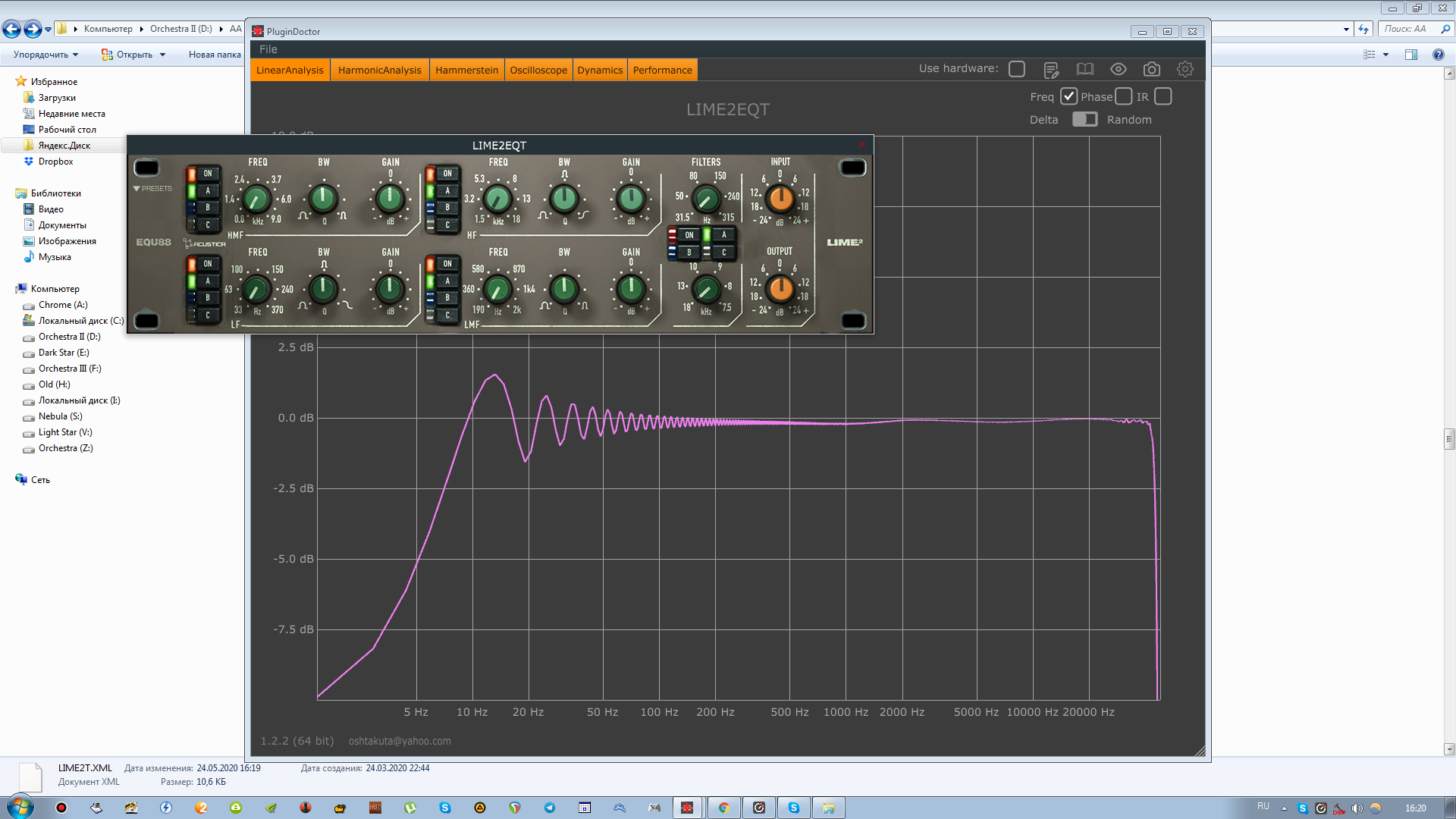Open the notes icon in PluginDoctor toolbar
This screenshot has height=819, width=1456.
tap(1051, 70)
